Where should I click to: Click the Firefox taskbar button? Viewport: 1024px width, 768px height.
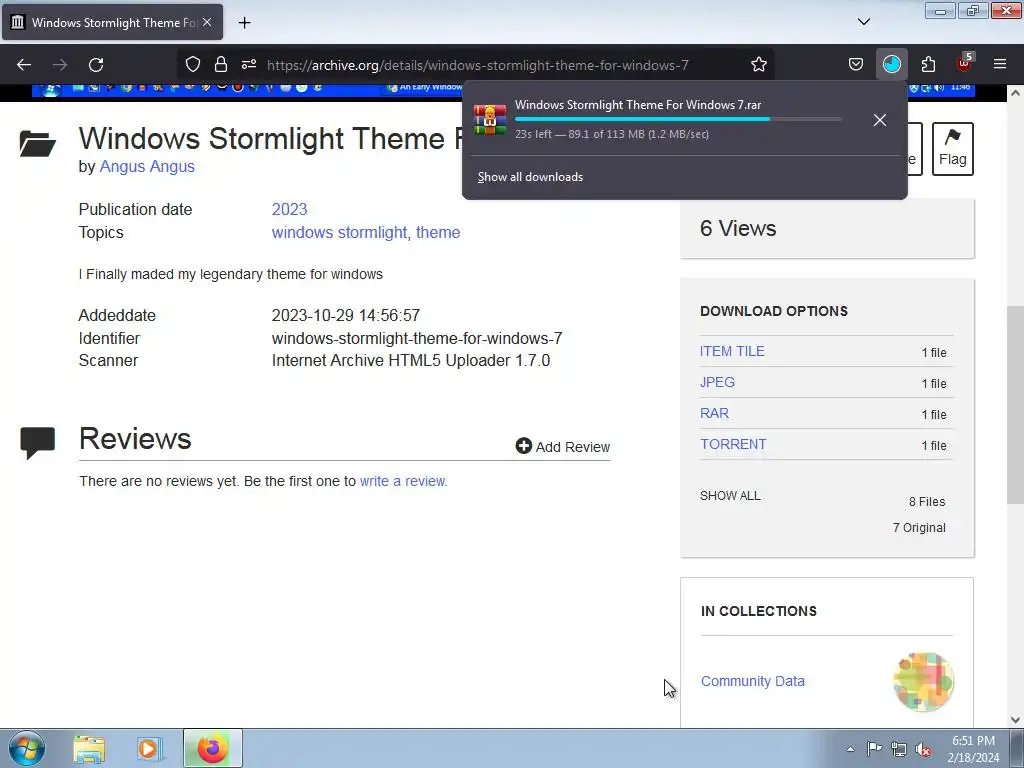click(x=212, y=748)
